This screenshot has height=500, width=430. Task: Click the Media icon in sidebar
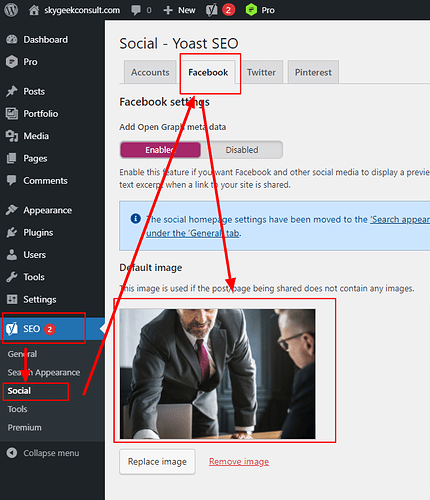[12, 136]
